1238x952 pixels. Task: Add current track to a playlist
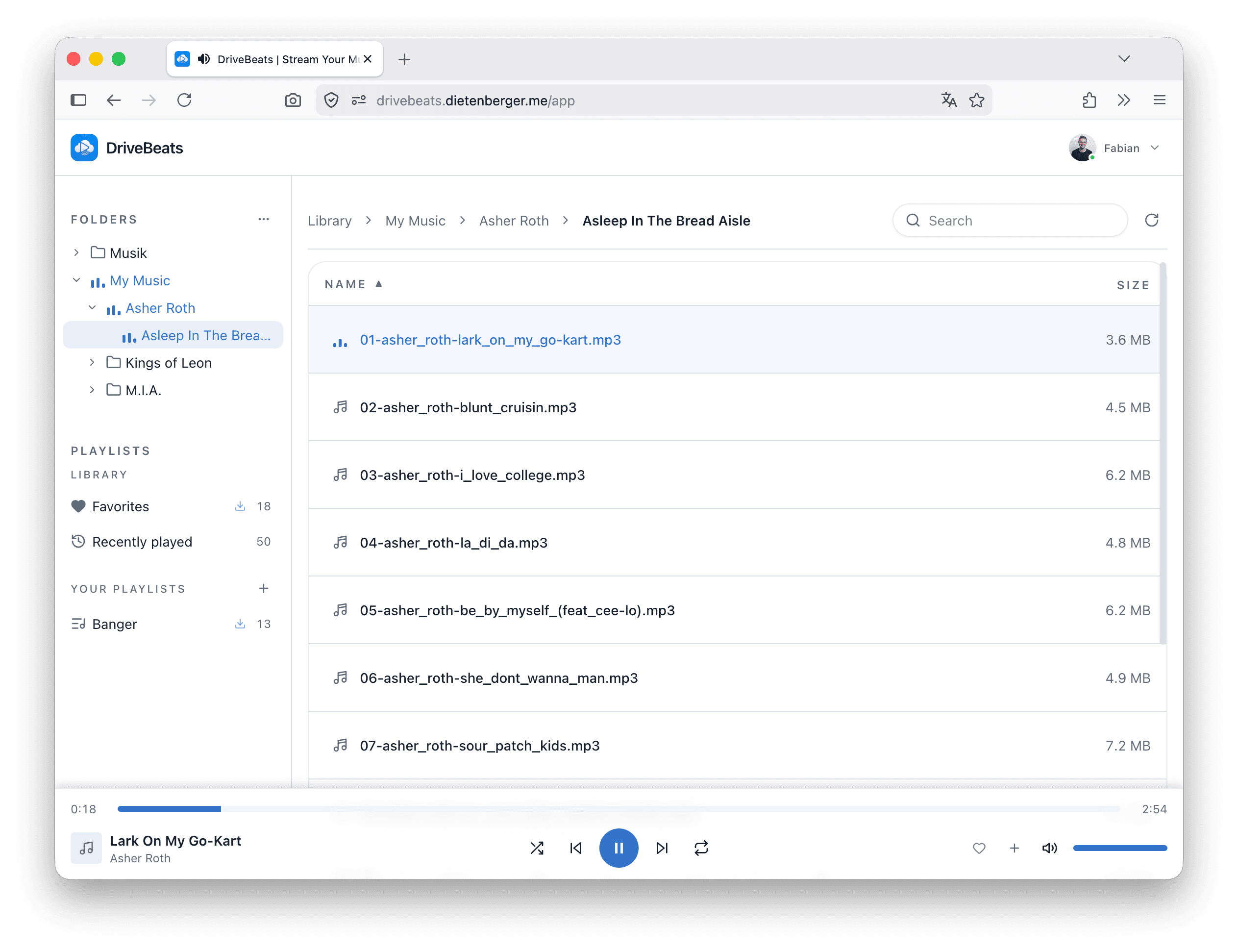tap(1014, 848)
